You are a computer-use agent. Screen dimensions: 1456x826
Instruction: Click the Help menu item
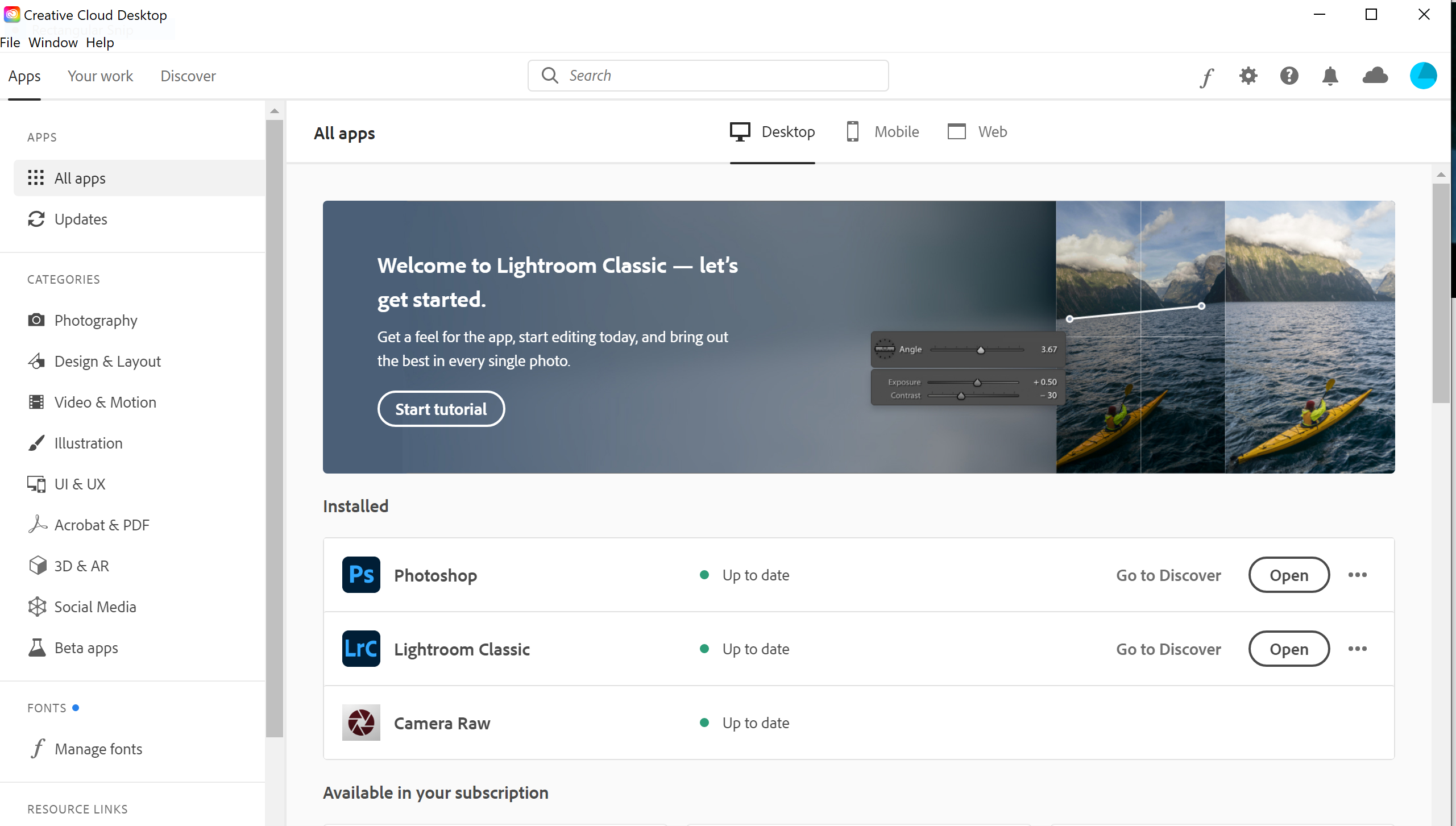100,43
